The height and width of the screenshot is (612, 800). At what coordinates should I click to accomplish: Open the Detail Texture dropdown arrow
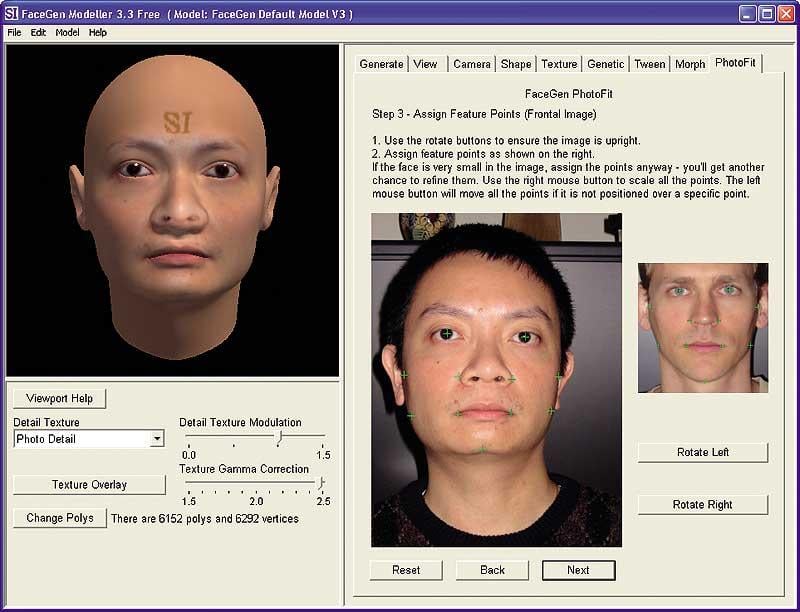pyautogui.click(x=158, y=439)
